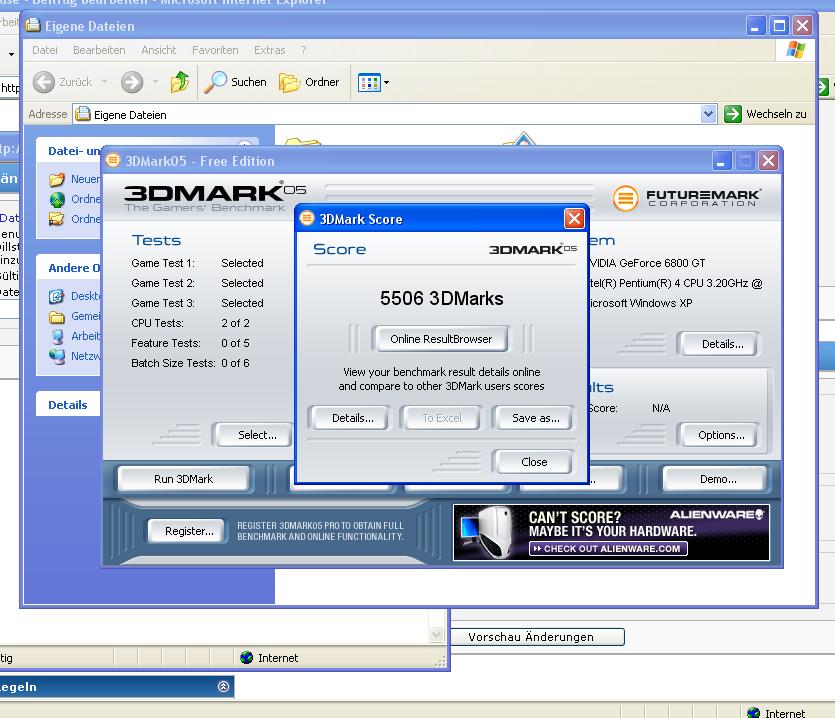Open the ? help menu
The height and width of the screenshot is (718, 835).
304,50
